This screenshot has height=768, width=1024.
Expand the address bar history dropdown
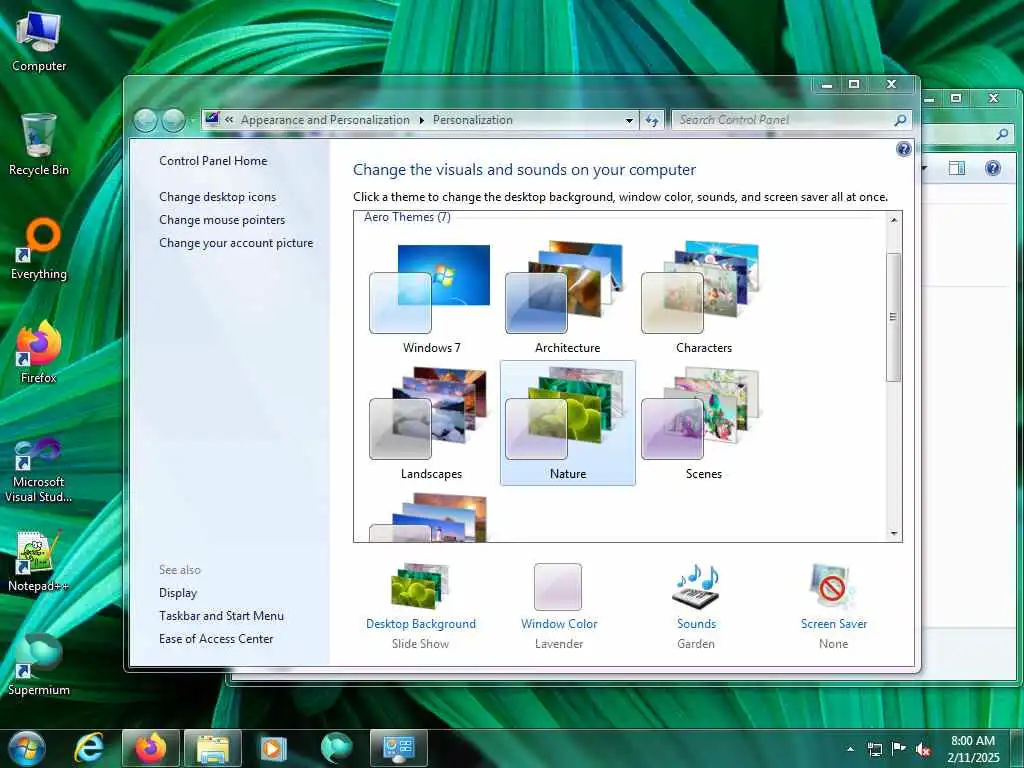[629, 120]
